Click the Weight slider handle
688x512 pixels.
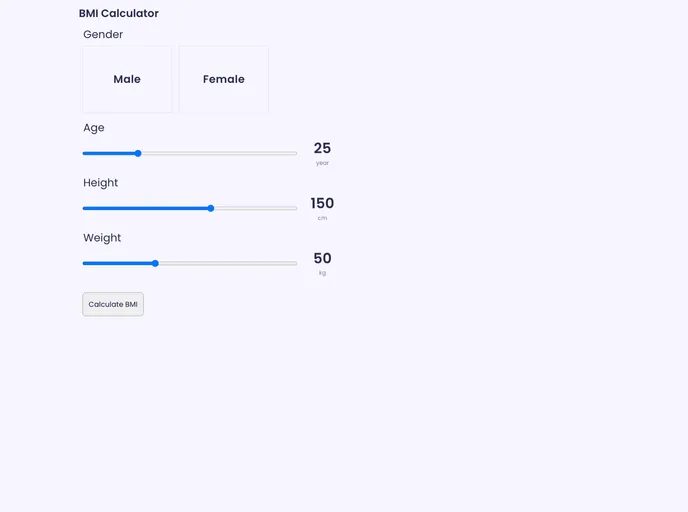coord(155,263)
